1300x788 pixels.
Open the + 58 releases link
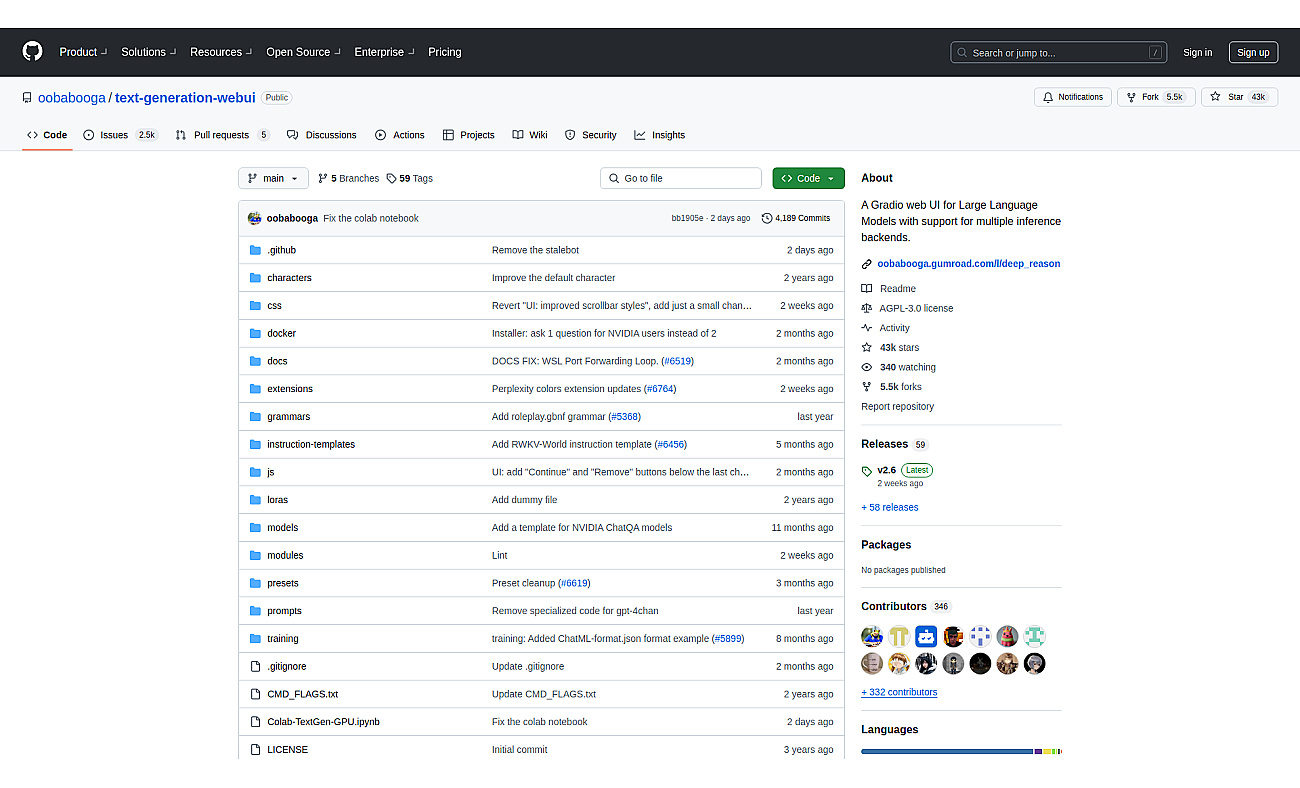tap(890, 508)
